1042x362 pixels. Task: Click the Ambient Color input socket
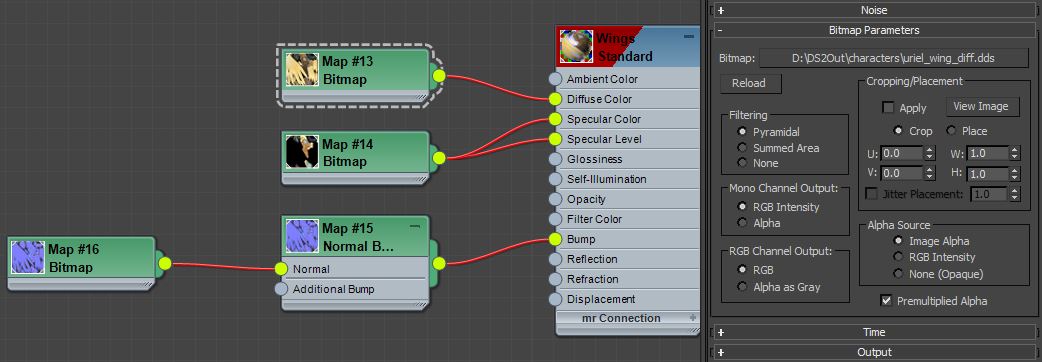(x=556, y=79)
